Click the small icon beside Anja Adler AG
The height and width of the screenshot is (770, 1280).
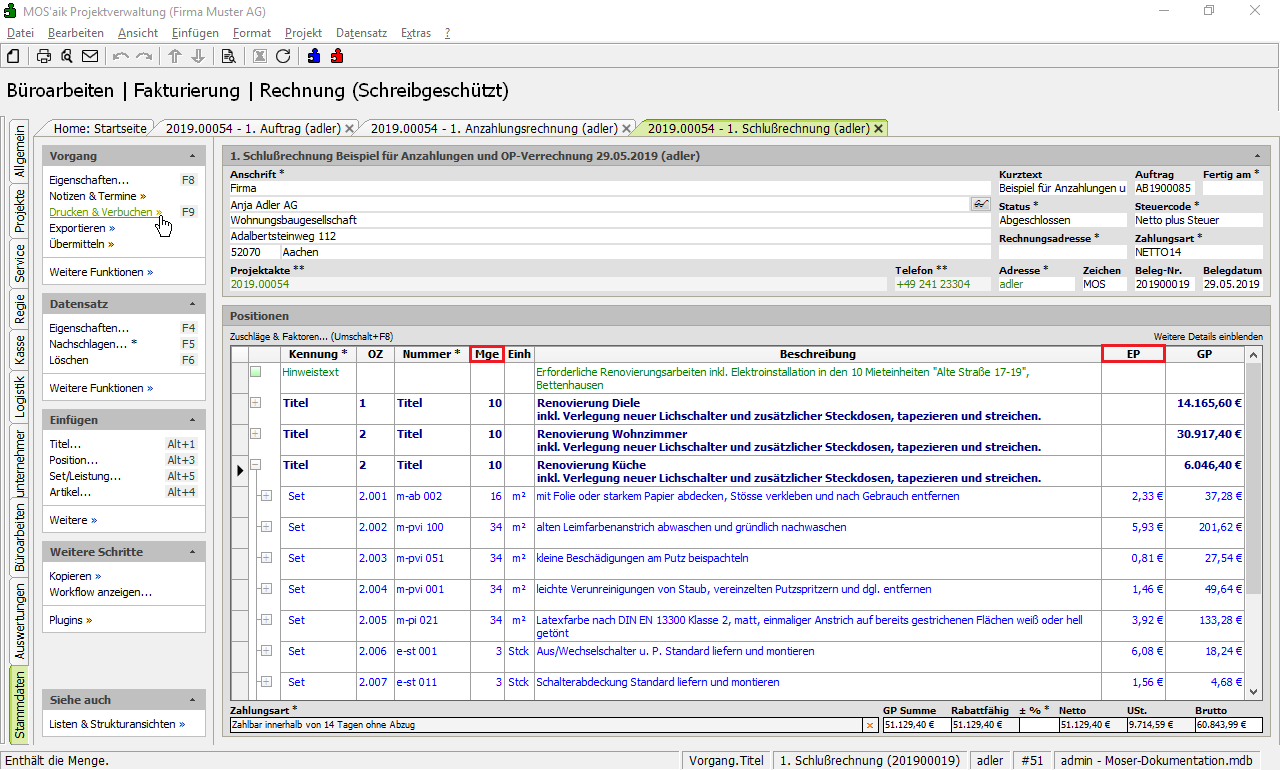980,204
